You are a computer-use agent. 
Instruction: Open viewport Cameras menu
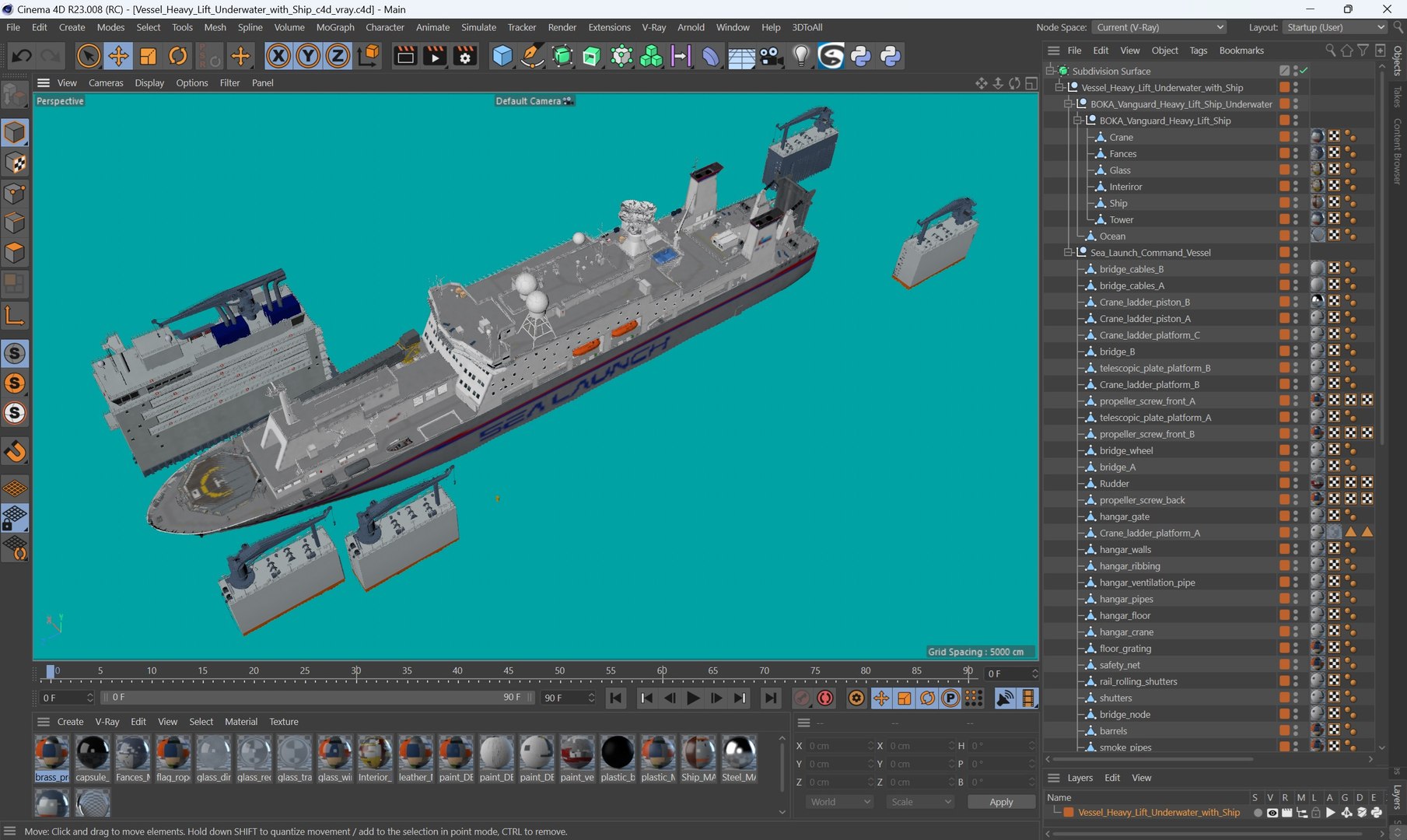pos(106,83)
